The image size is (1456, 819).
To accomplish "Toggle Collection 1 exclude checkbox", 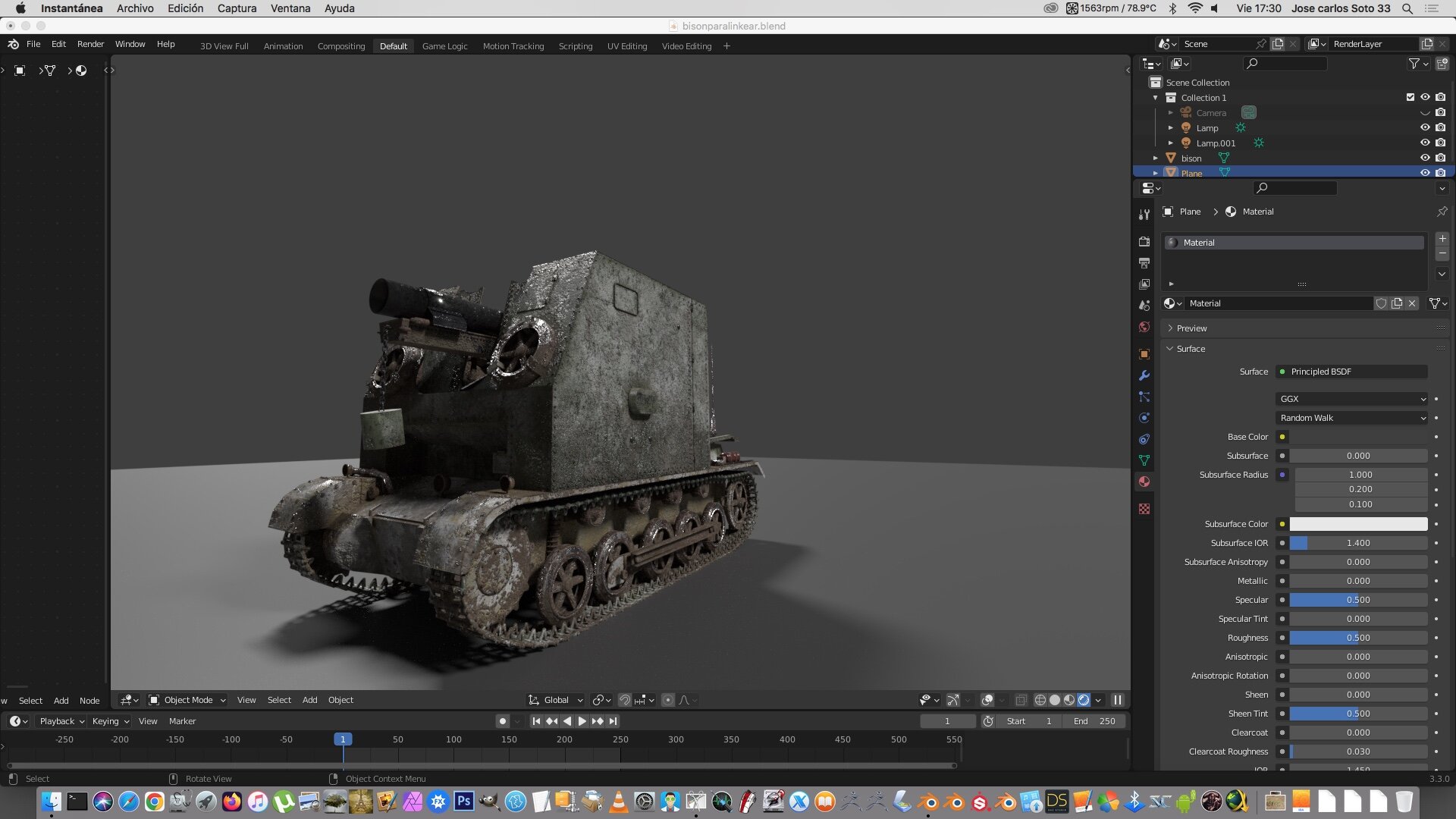I will (x=1410, y=97).
